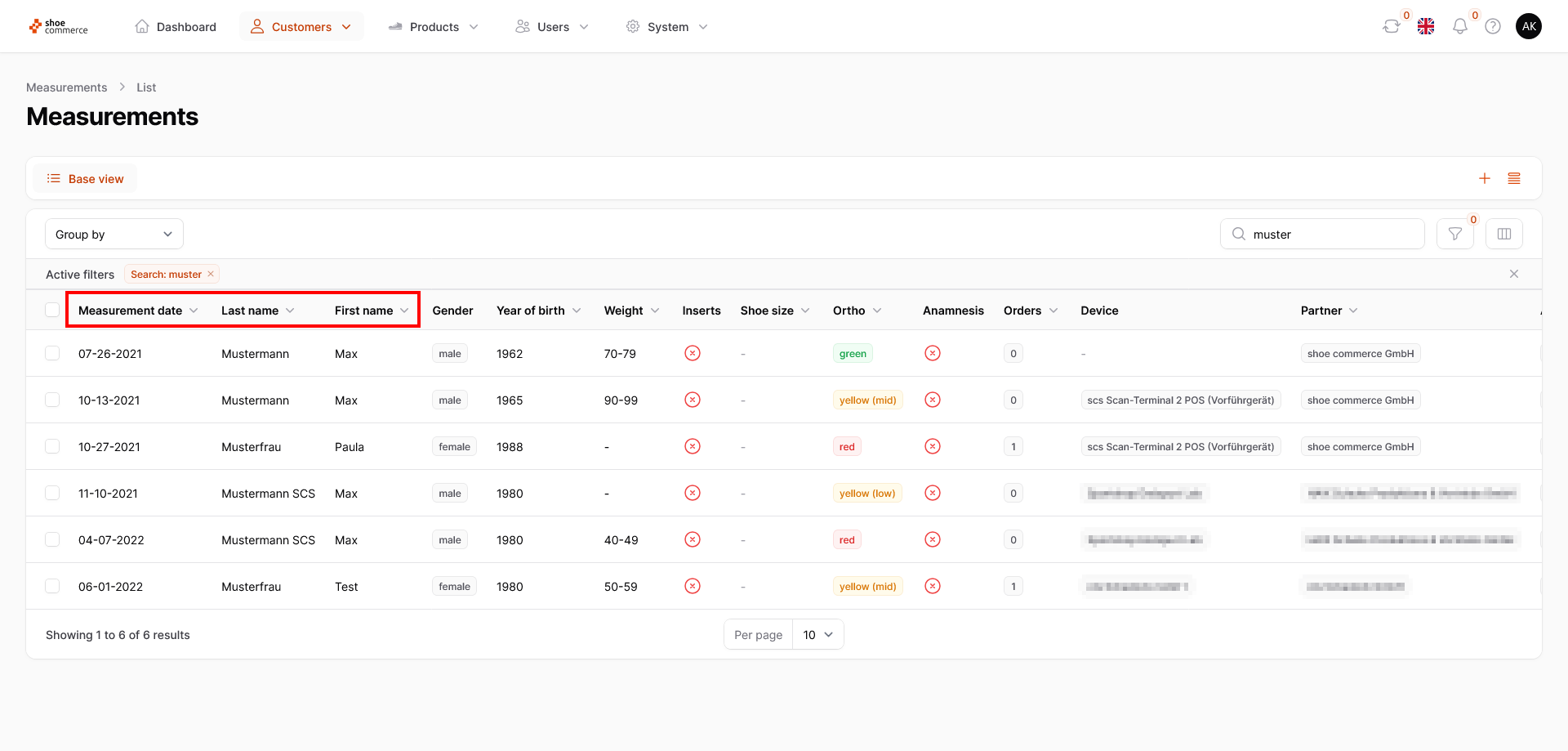Open the Customers menu

tap(301, 26)
